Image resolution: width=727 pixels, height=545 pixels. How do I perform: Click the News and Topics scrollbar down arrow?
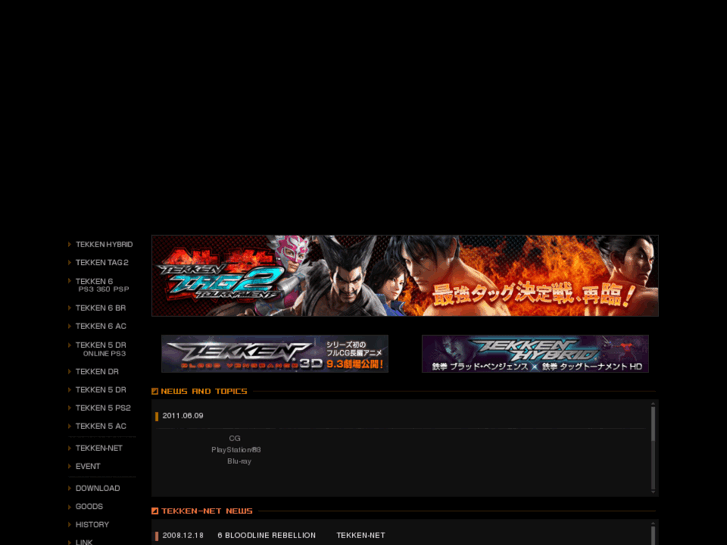click(x=653, y=491)
